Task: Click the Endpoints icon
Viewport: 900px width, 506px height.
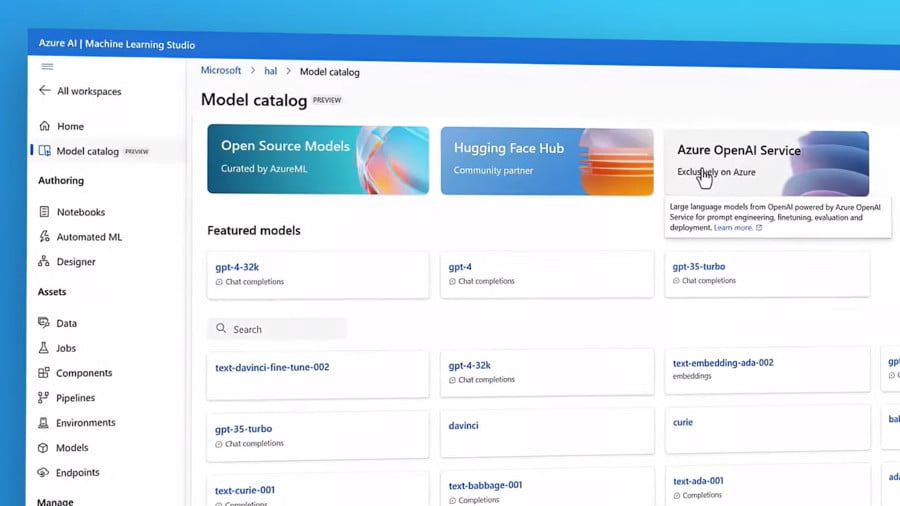Action: point(43,472)
